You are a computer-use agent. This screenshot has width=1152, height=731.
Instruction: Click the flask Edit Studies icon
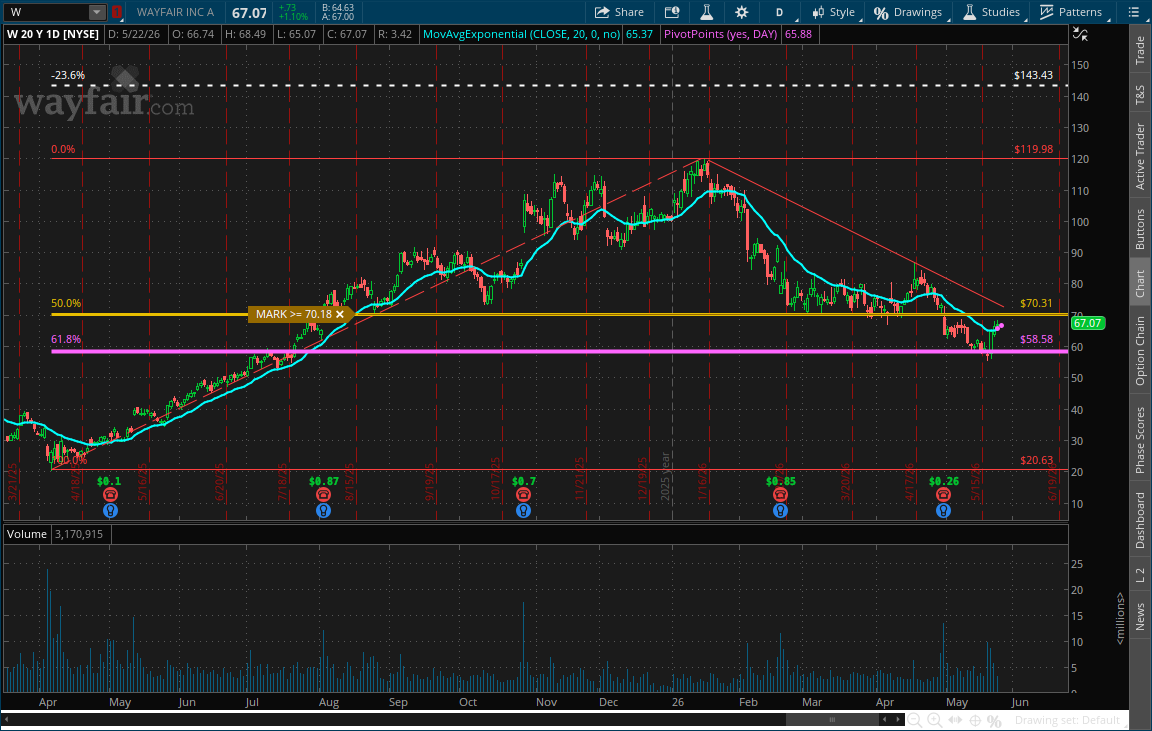point(706,12)
